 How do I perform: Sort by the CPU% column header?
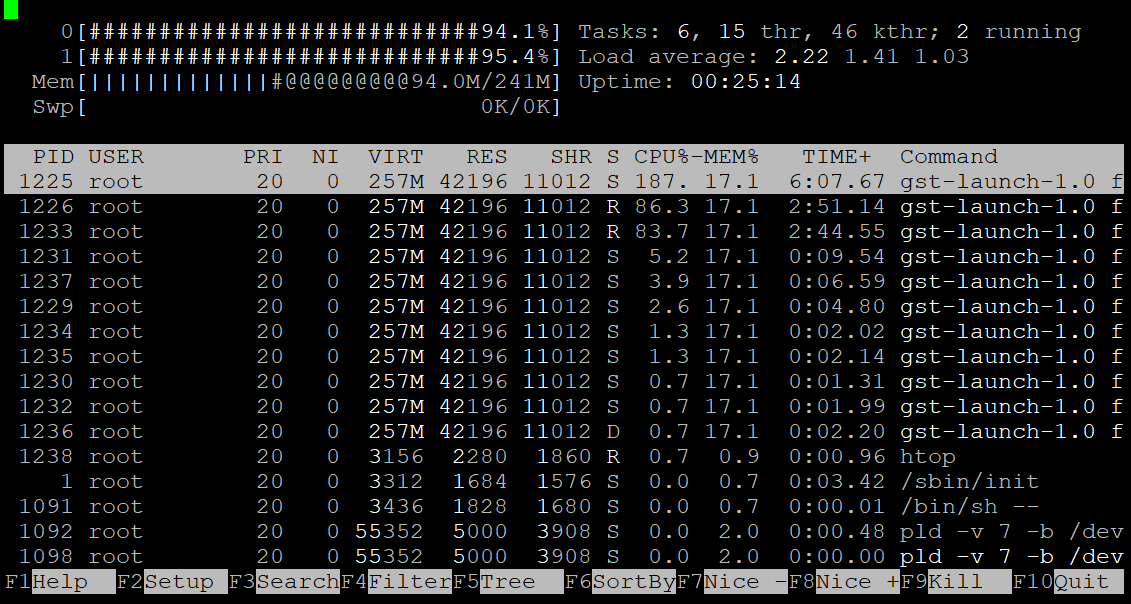tap(661, 157)
